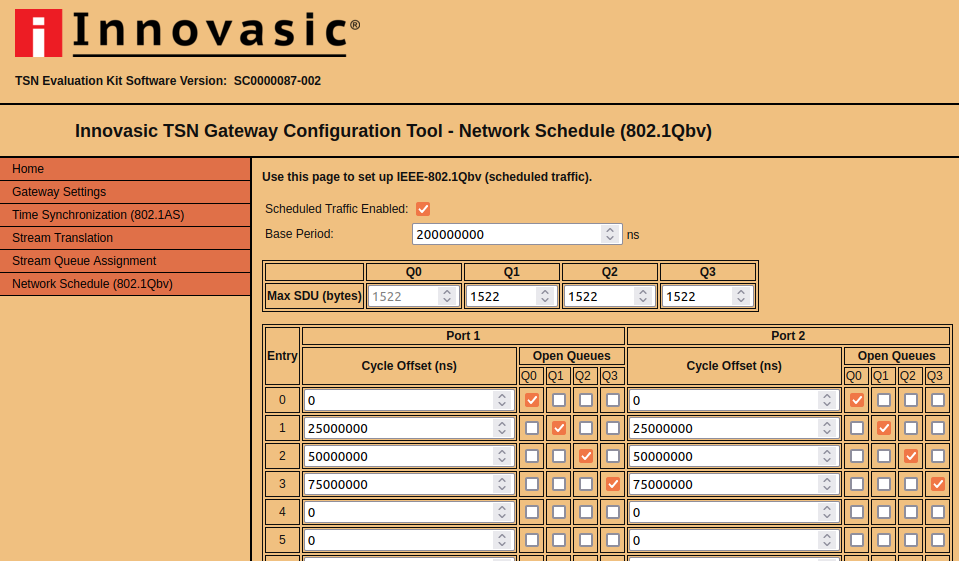959x561 pixels.
Task: Click the Base Period spinner arrows
Action: coord(610,234)
